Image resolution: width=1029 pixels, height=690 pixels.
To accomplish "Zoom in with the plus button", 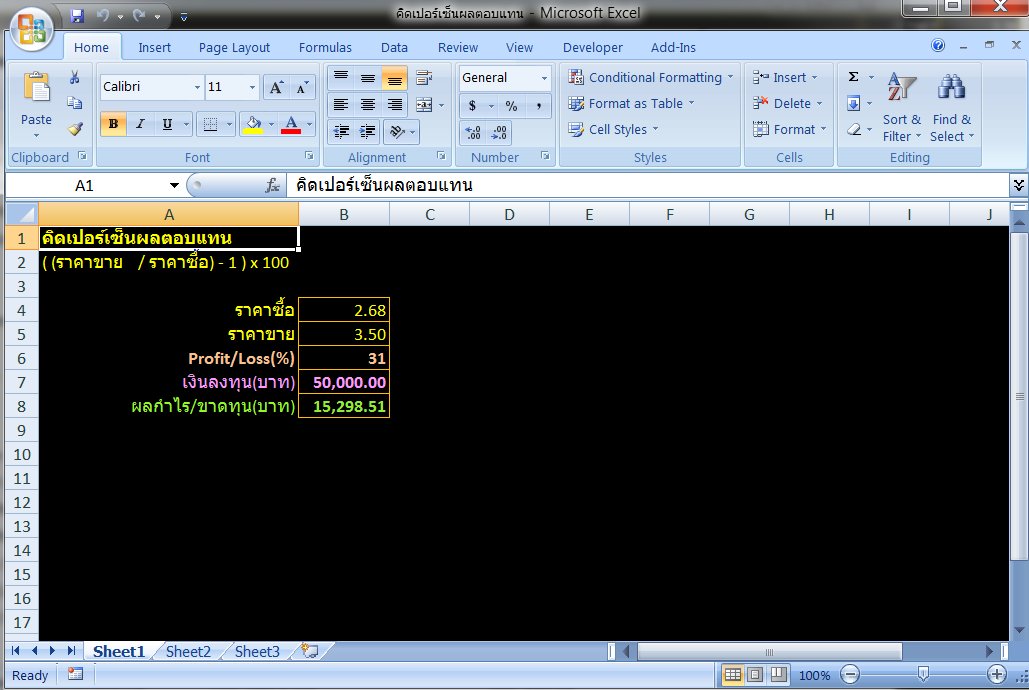I will pos(997,674).
